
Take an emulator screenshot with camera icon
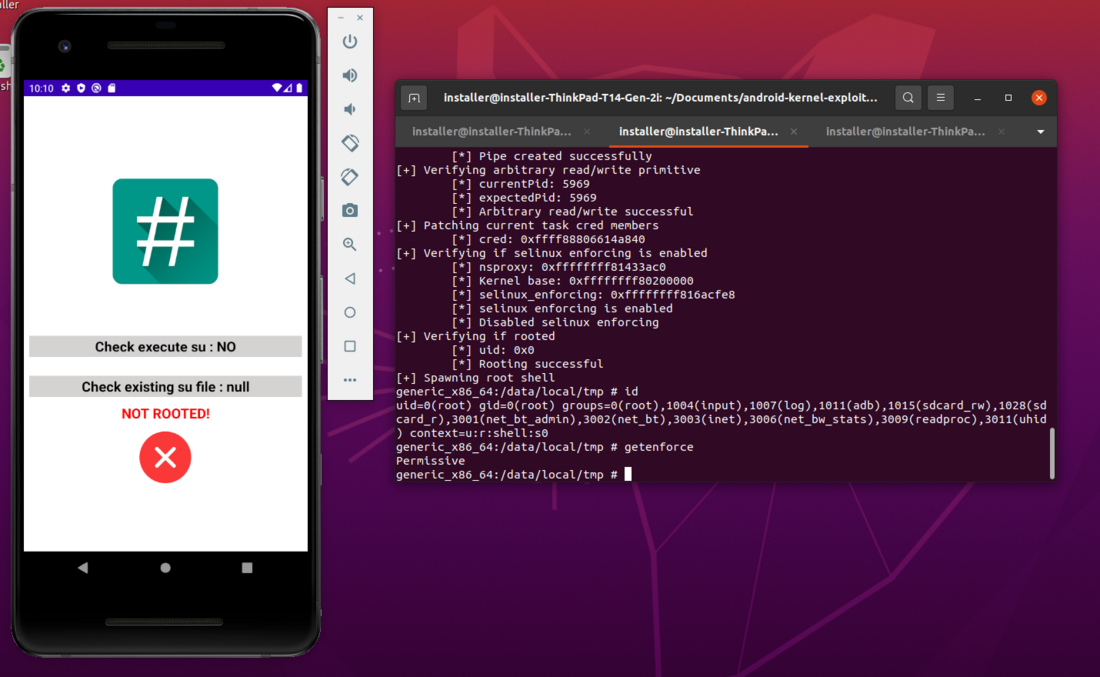click(x=350, y=210)
